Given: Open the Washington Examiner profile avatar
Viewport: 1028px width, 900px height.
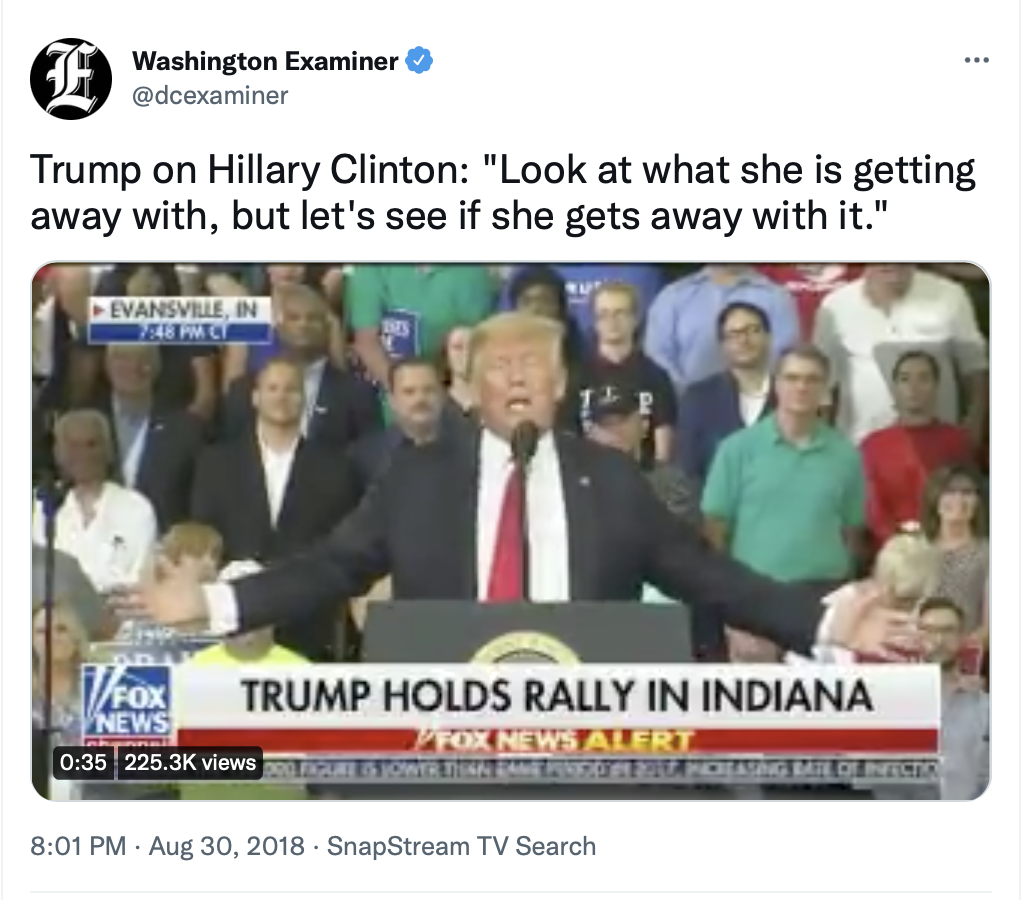Looking at the screenshot, I should 71,79.
